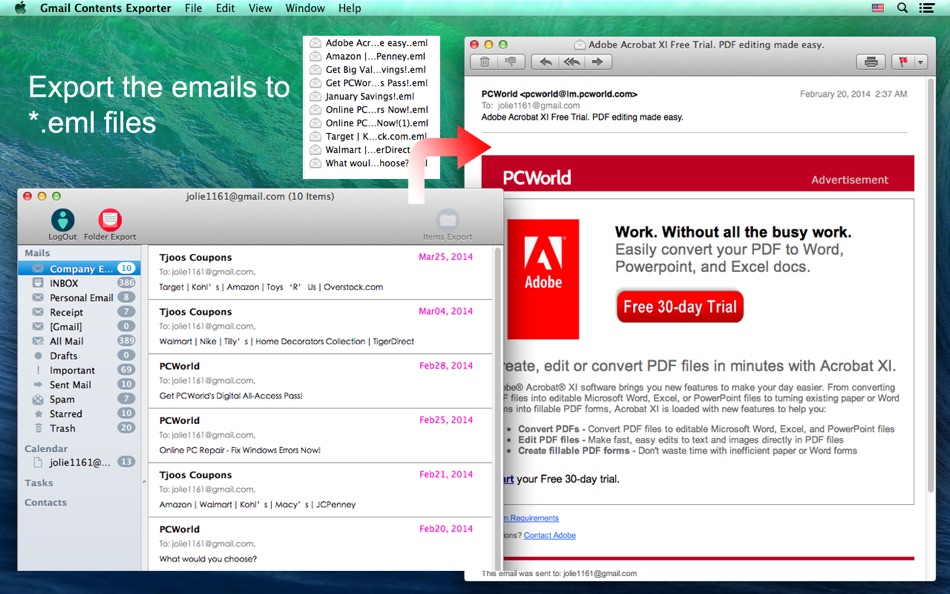Select the Important folder
This screenshot has width=950, height=594.
click(79, 370)
